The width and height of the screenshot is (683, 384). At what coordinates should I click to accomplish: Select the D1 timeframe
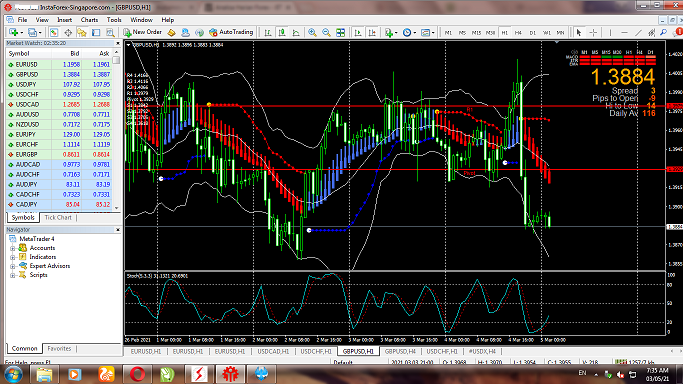(532, 33)
